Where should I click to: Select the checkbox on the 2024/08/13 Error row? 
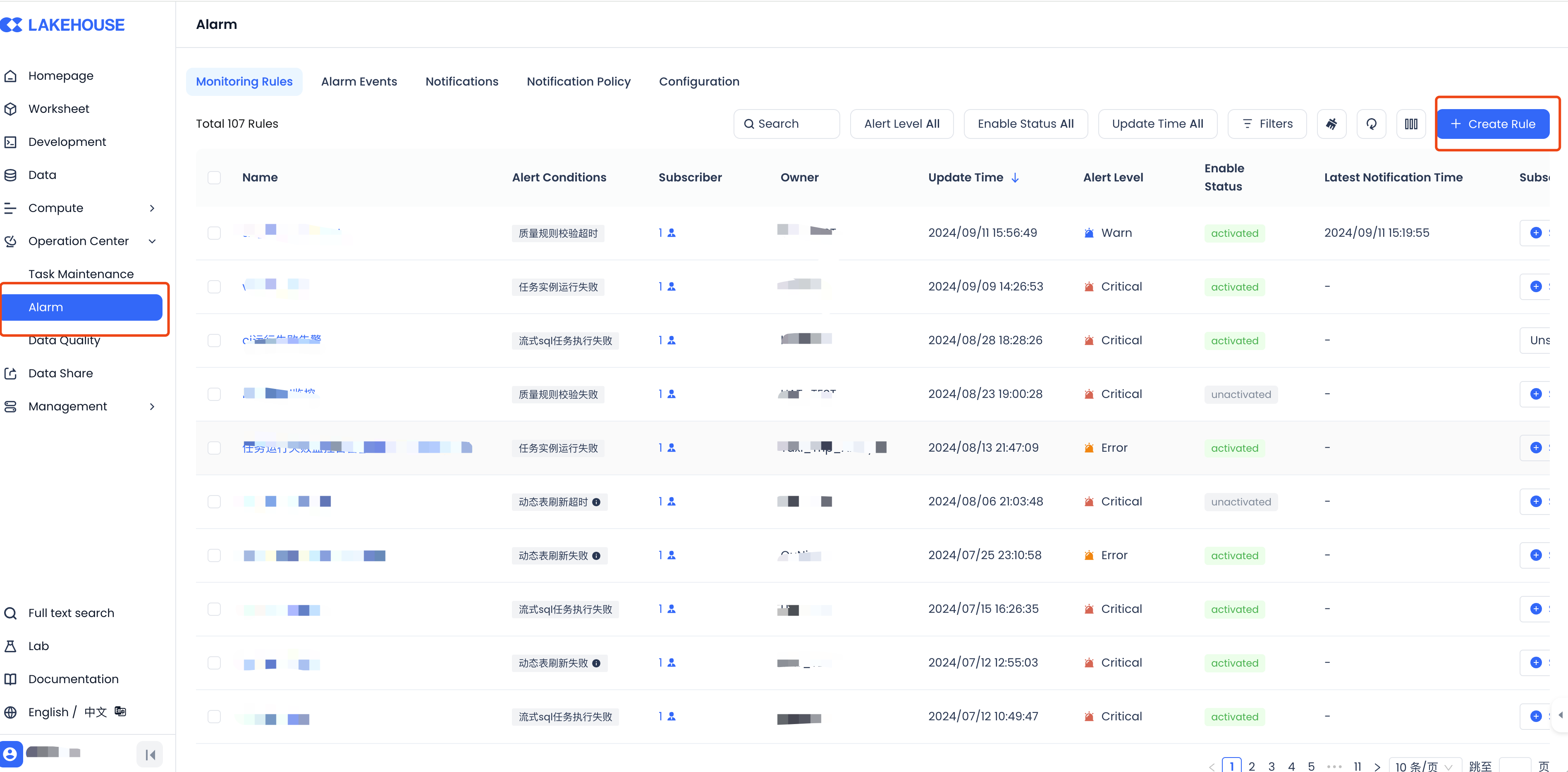pyautogui.click(x=214, y=448)
